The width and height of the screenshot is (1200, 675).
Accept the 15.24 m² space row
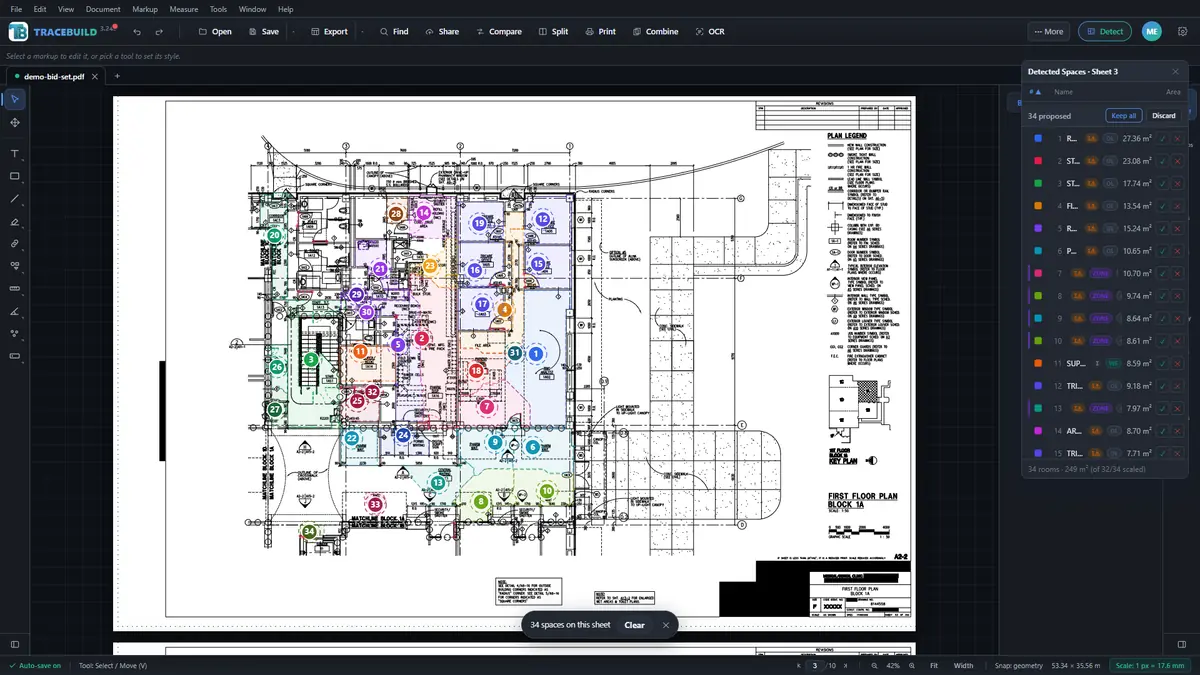(1163, 229)
